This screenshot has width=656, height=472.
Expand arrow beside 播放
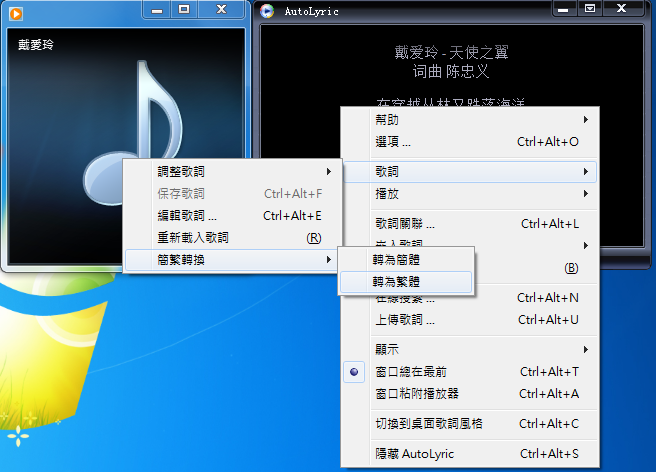pyautogui.click(x=586, y=194)
